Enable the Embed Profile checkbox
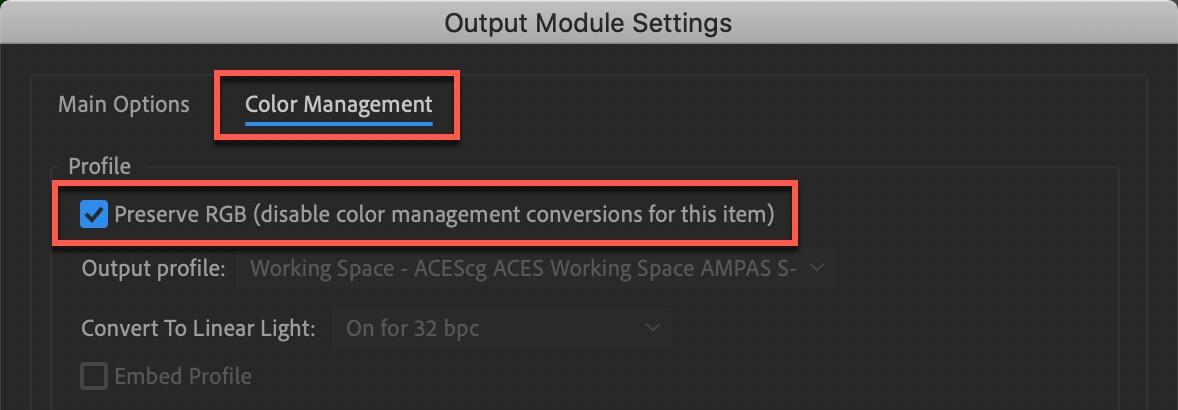The width and height of the screenshot is (1178, 410). pos(94,376)
